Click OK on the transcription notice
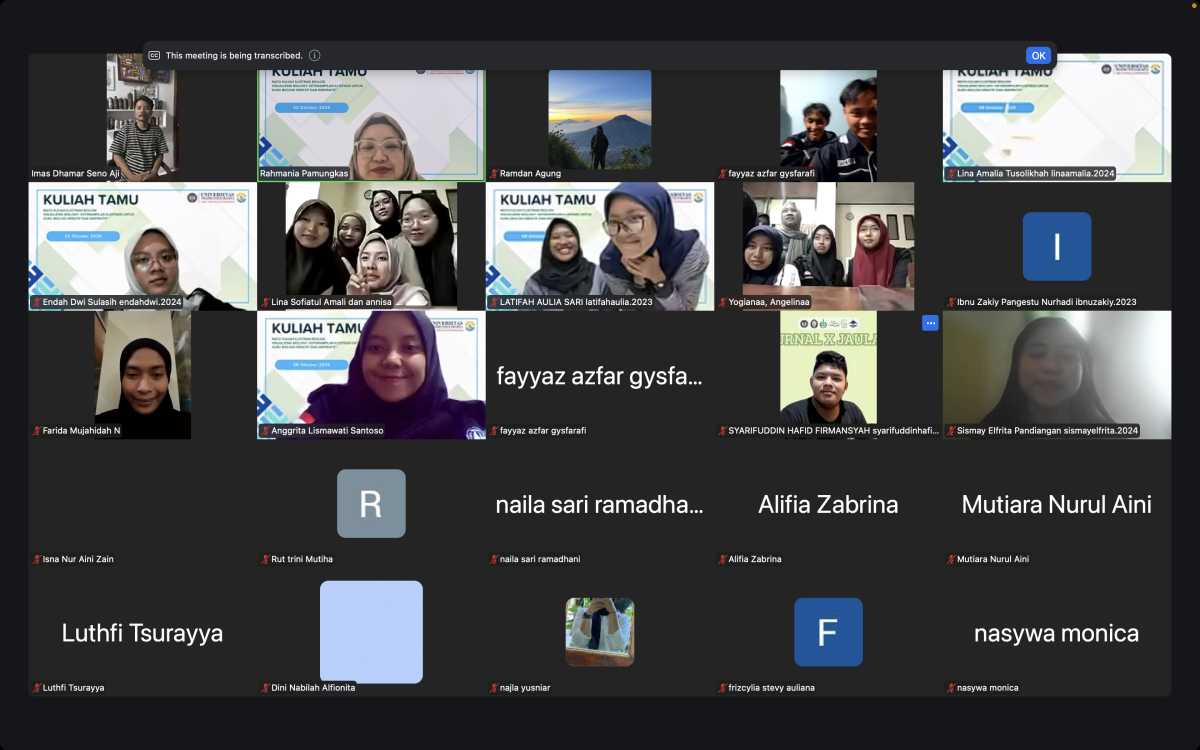1200x750 pixels. tap(1038, 56)
